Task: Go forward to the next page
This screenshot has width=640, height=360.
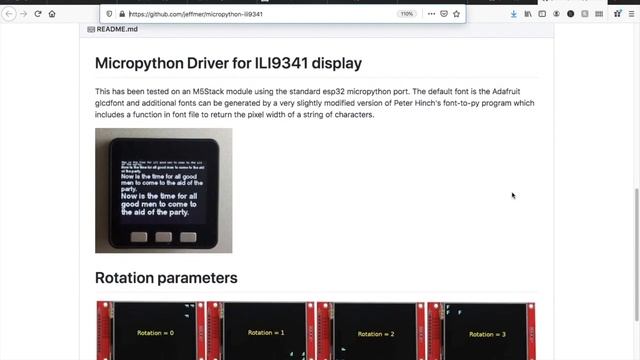Action: 24,14
